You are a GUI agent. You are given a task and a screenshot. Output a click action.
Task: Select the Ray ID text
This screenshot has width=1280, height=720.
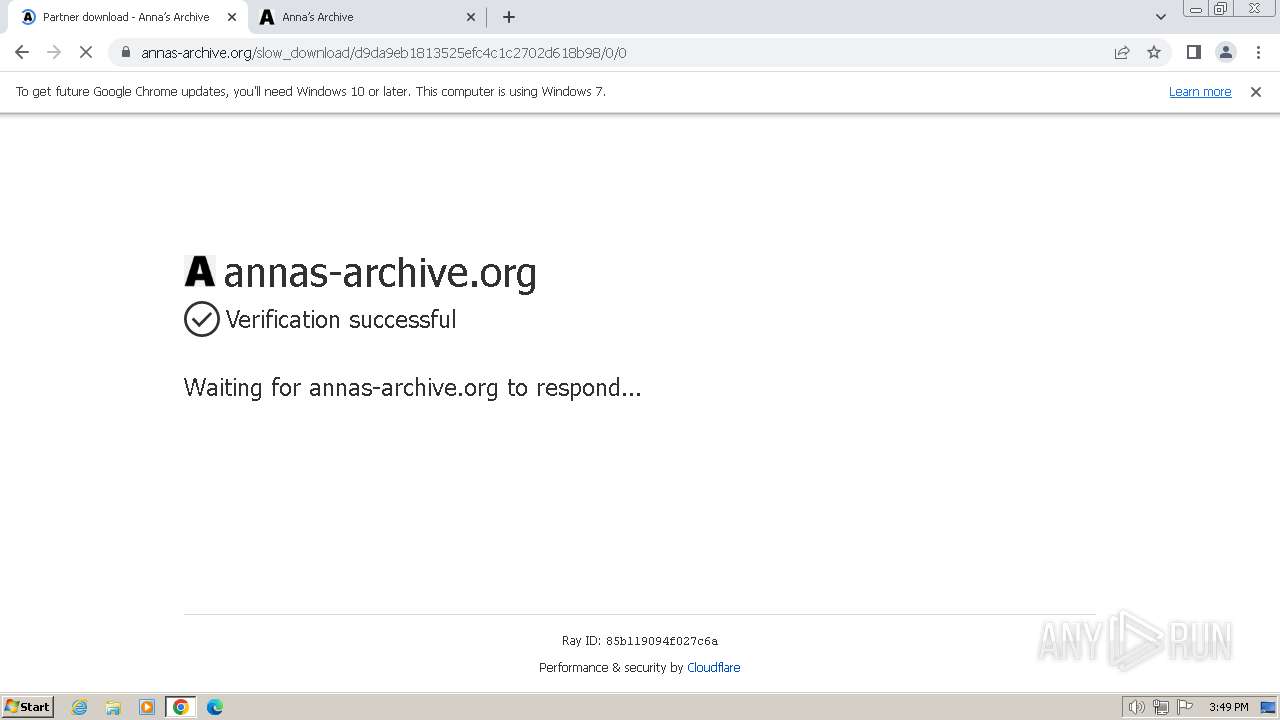pos(640,641)
